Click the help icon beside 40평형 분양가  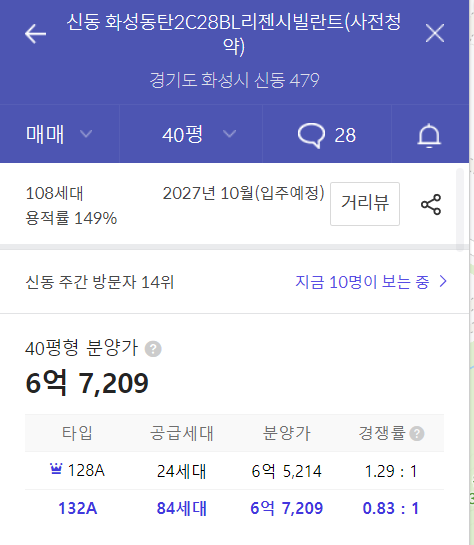(153, 349)
